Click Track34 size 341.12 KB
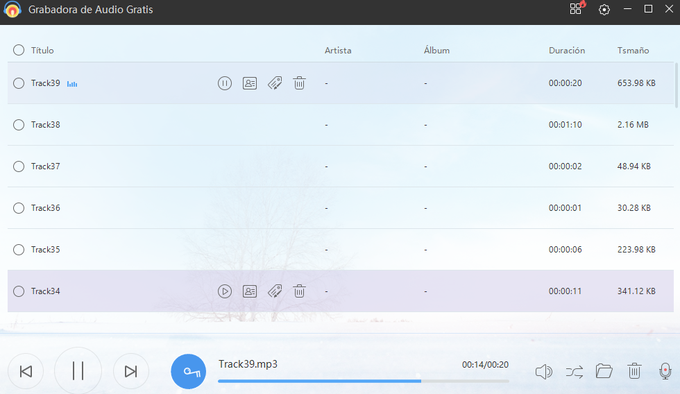 pos(636,291)
